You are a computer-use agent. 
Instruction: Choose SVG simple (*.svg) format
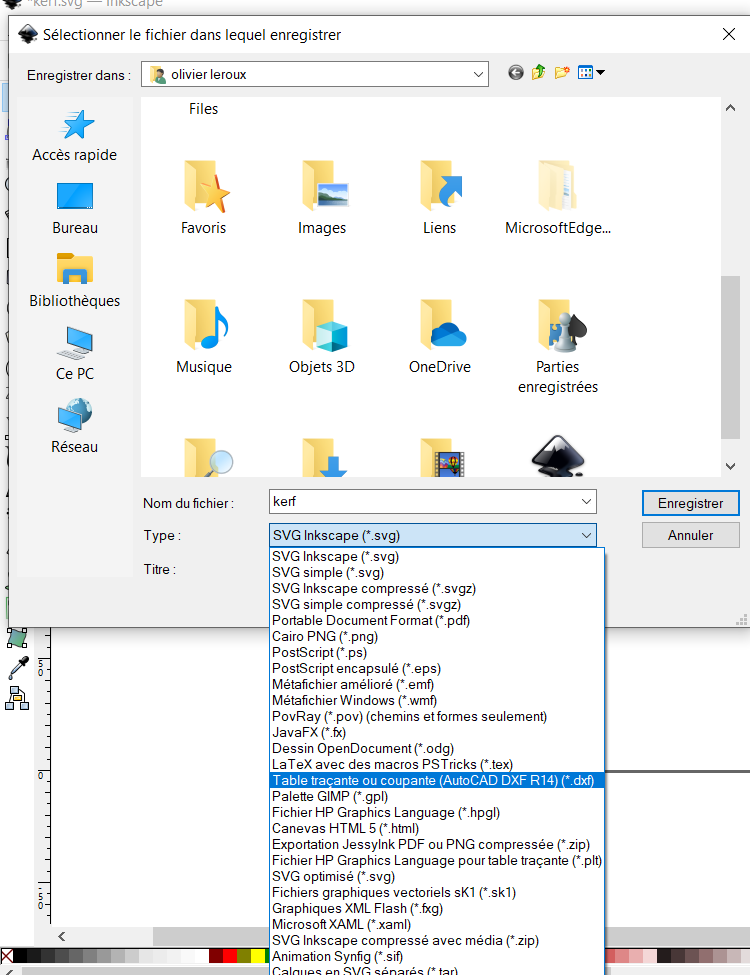[437, 573]
